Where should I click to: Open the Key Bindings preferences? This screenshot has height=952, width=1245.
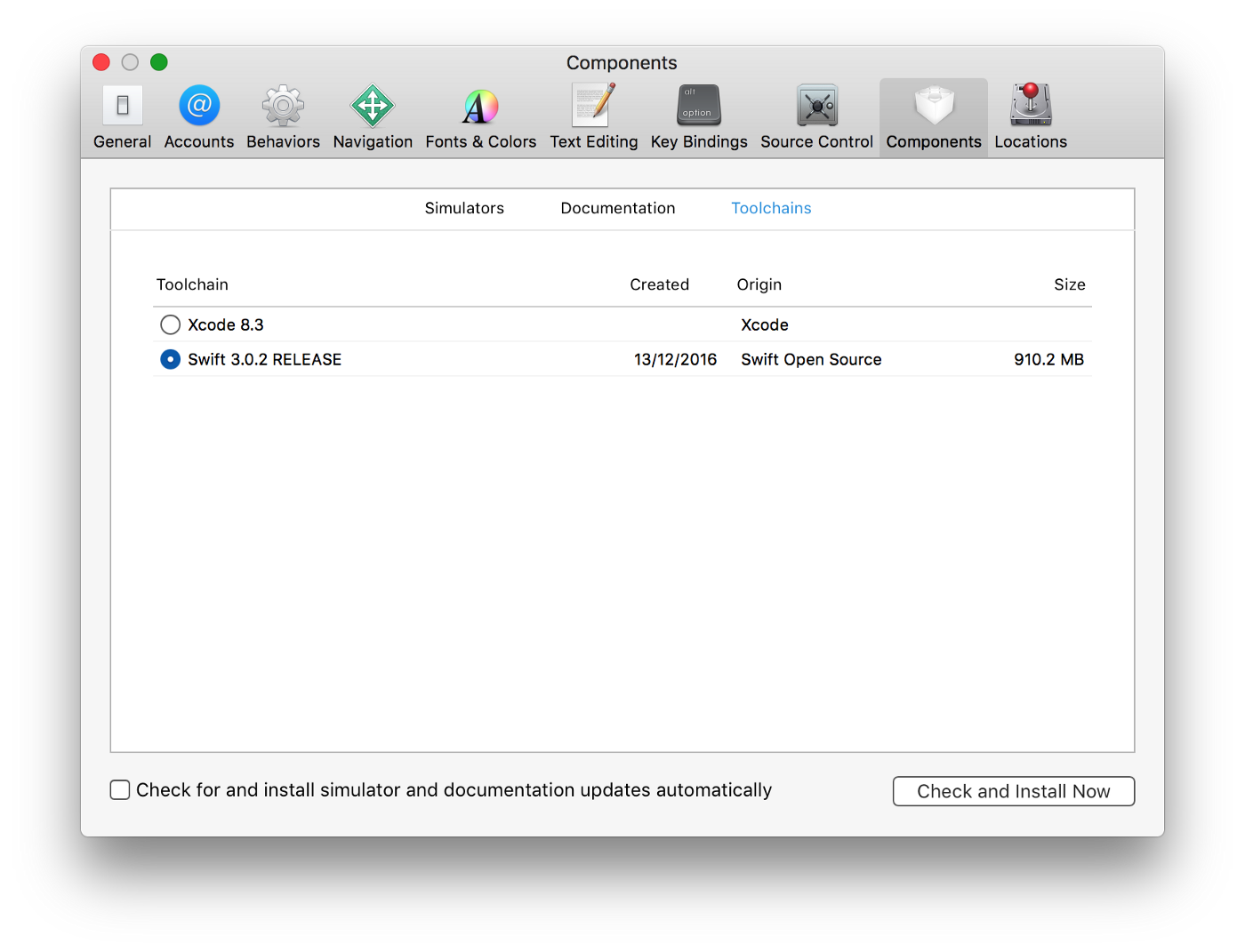coord(699,117)
